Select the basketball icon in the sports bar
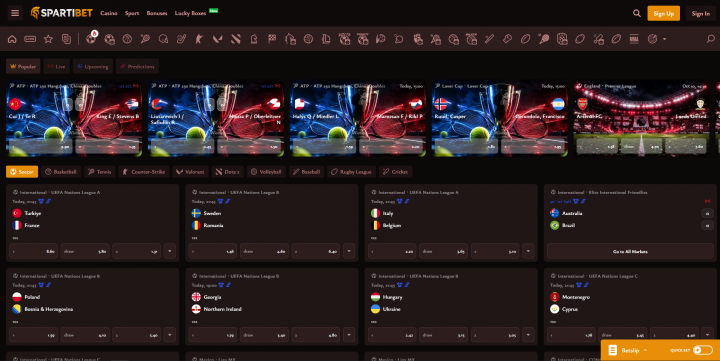 (x=127, y=39)
